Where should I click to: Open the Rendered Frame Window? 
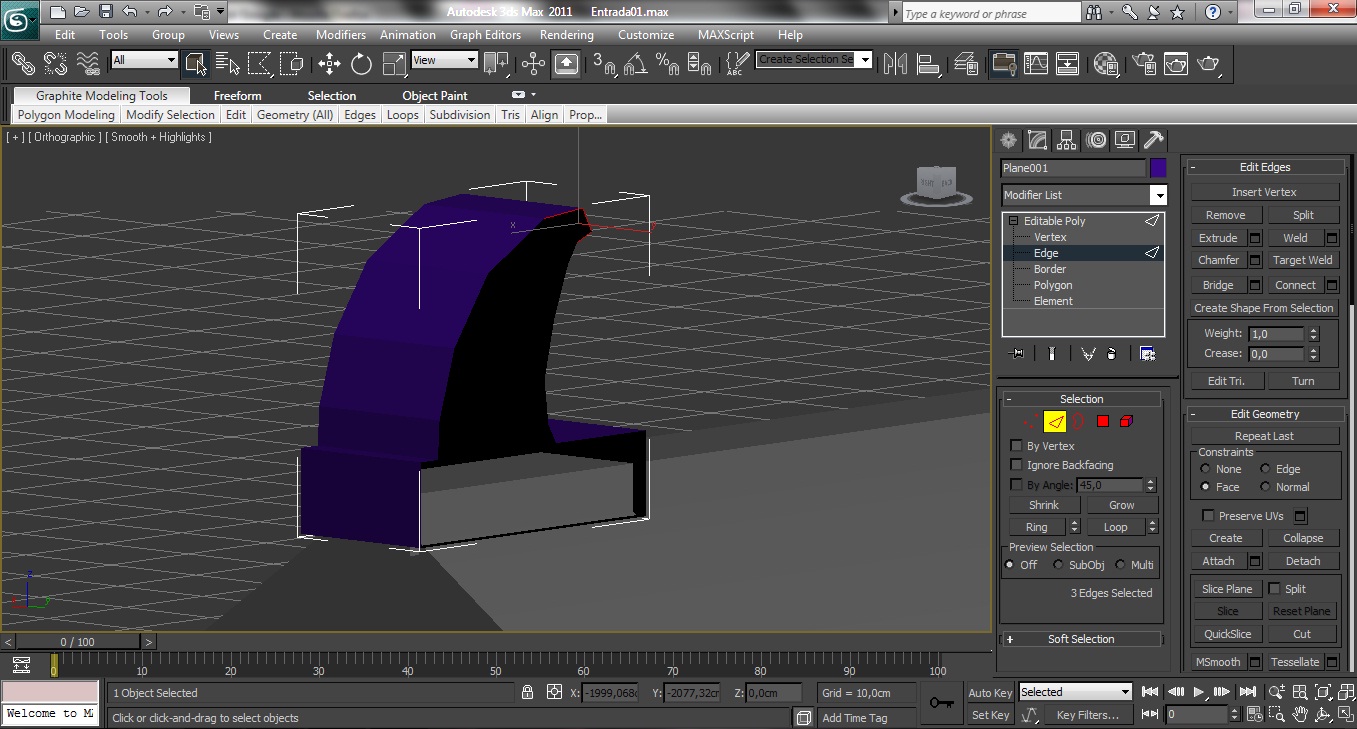coord(1176,64)
